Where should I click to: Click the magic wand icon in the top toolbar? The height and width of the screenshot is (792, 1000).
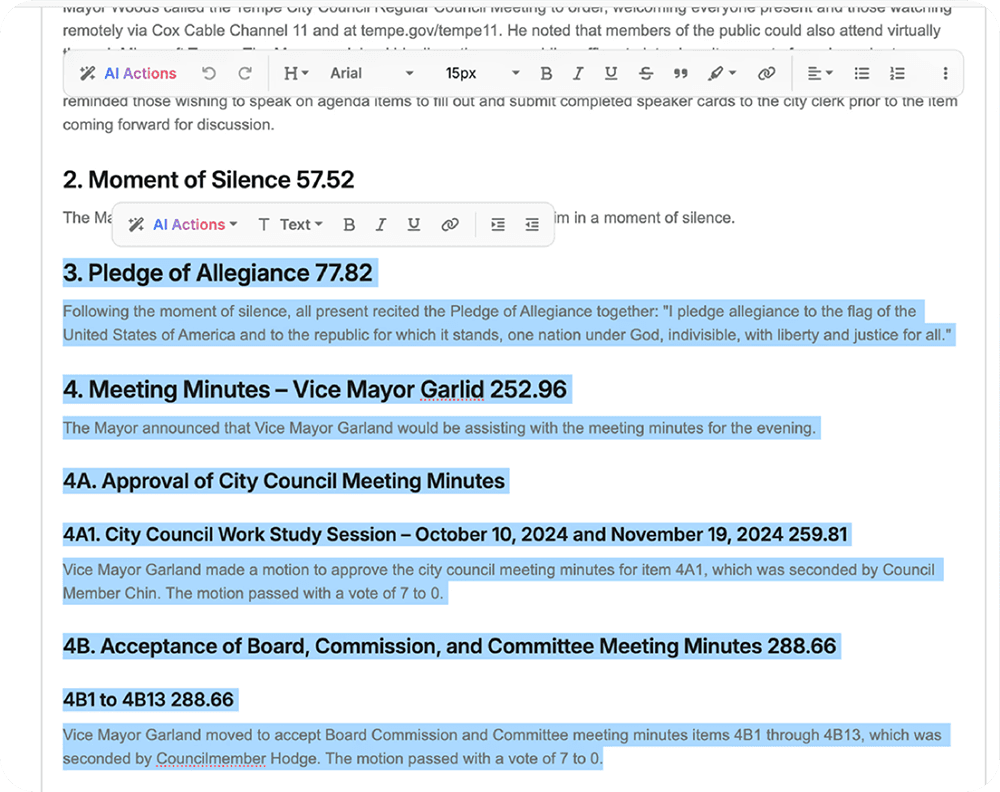click(87, 73)
